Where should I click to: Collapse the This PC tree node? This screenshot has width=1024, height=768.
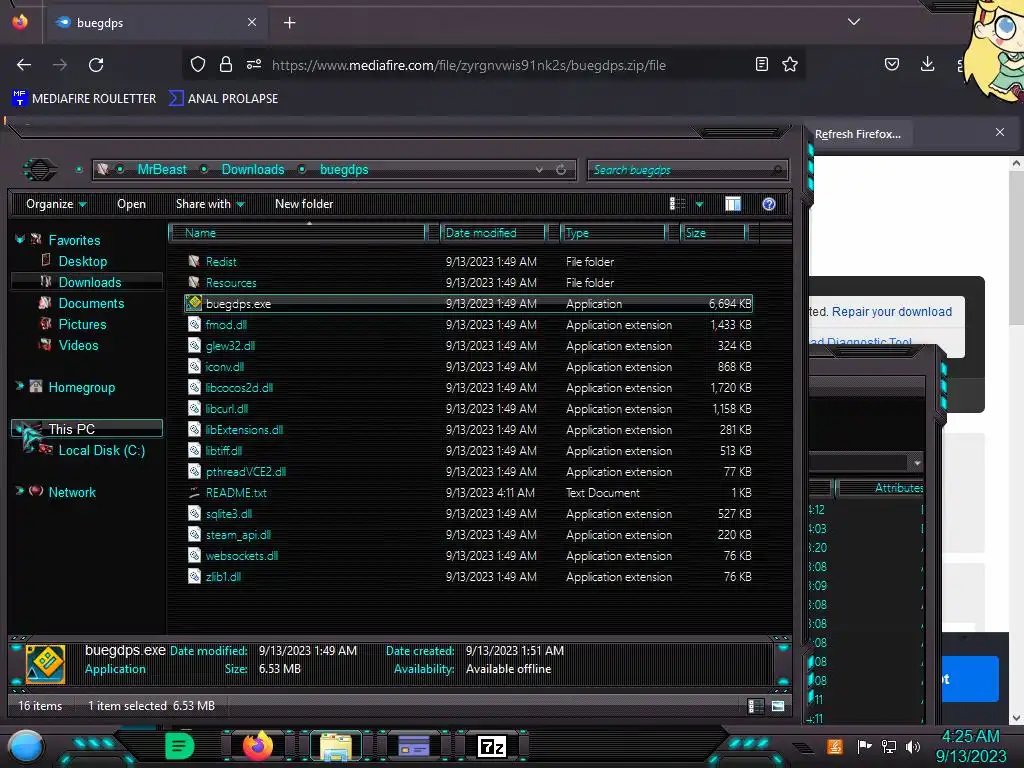20,428
